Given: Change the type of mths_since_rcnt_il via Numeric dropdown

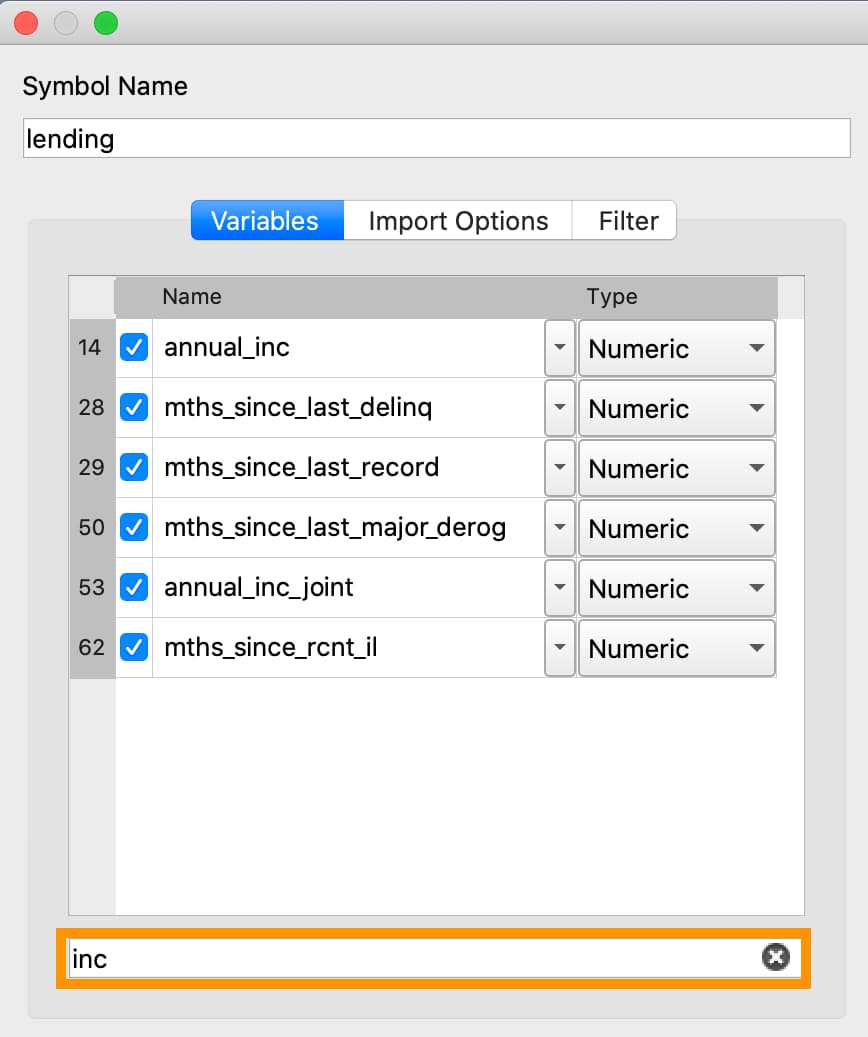Looking at the screenshot, I should [676, 648].
